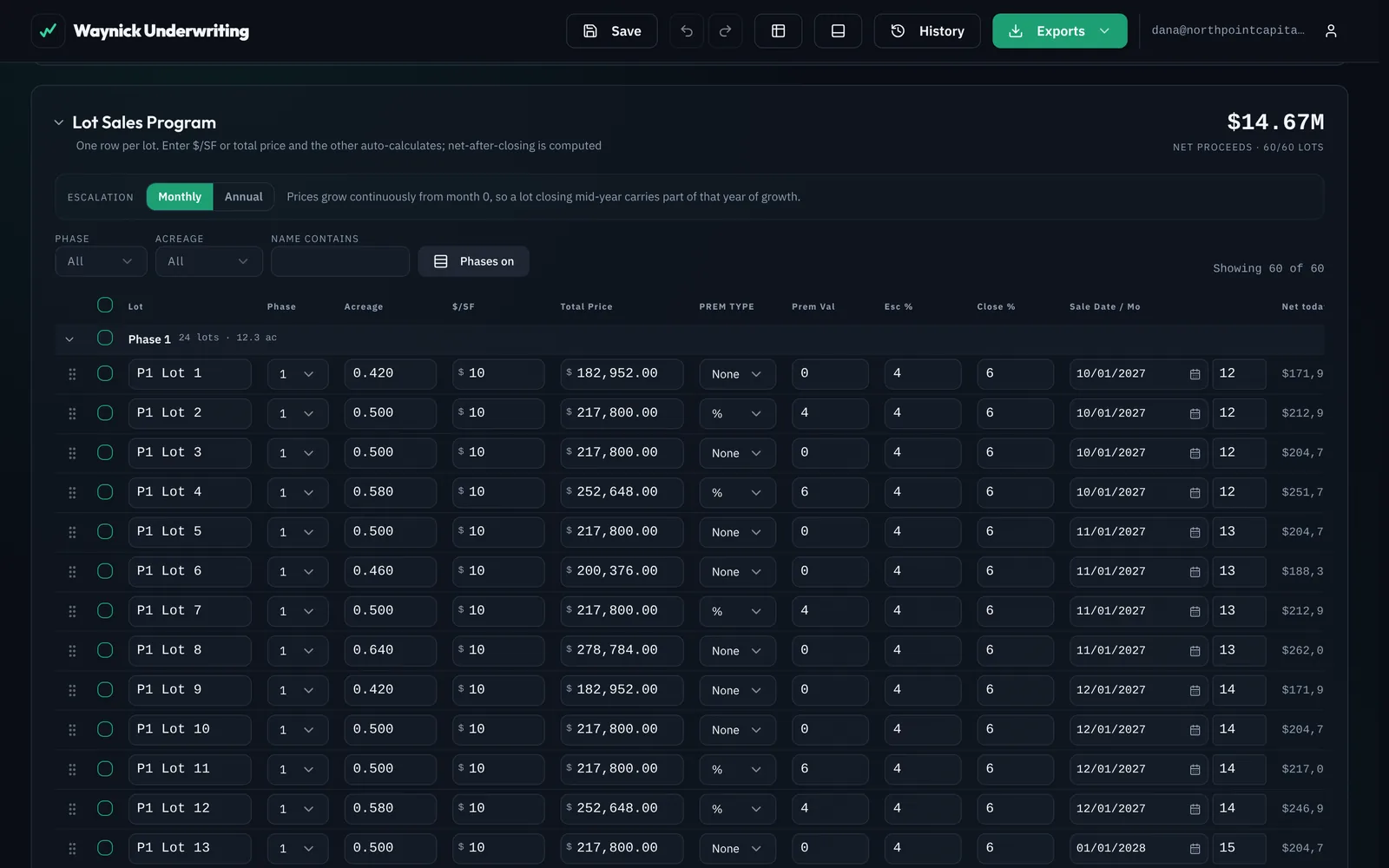Click the Save button
Screen dimensions: 1389x868
tap(611, 31)
